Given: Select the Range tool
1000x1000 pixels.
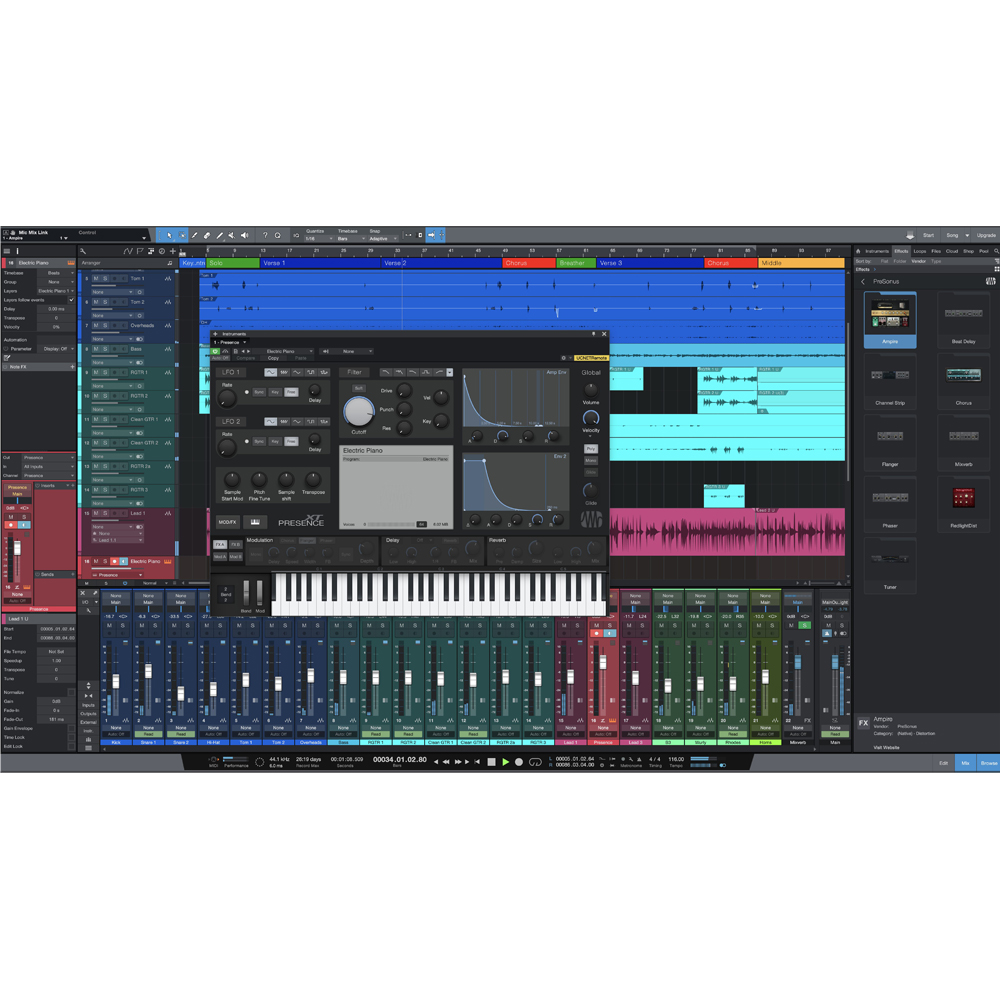Looking at the screenshot, I should coord(182,235).
